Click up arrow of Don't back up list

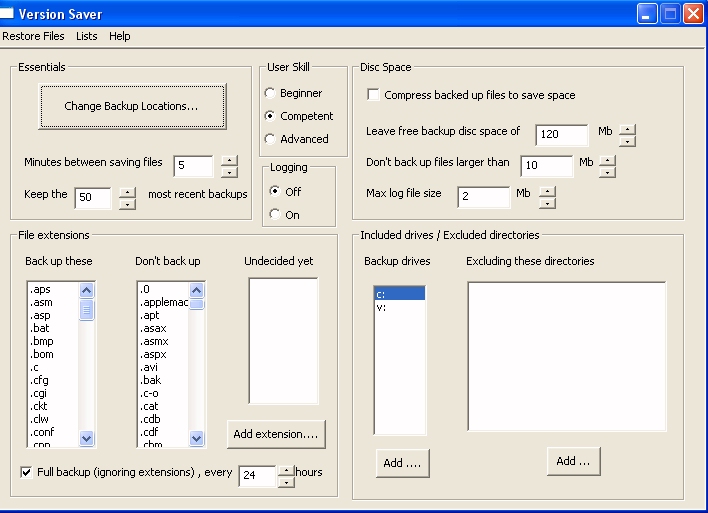[x=196, y=290]
